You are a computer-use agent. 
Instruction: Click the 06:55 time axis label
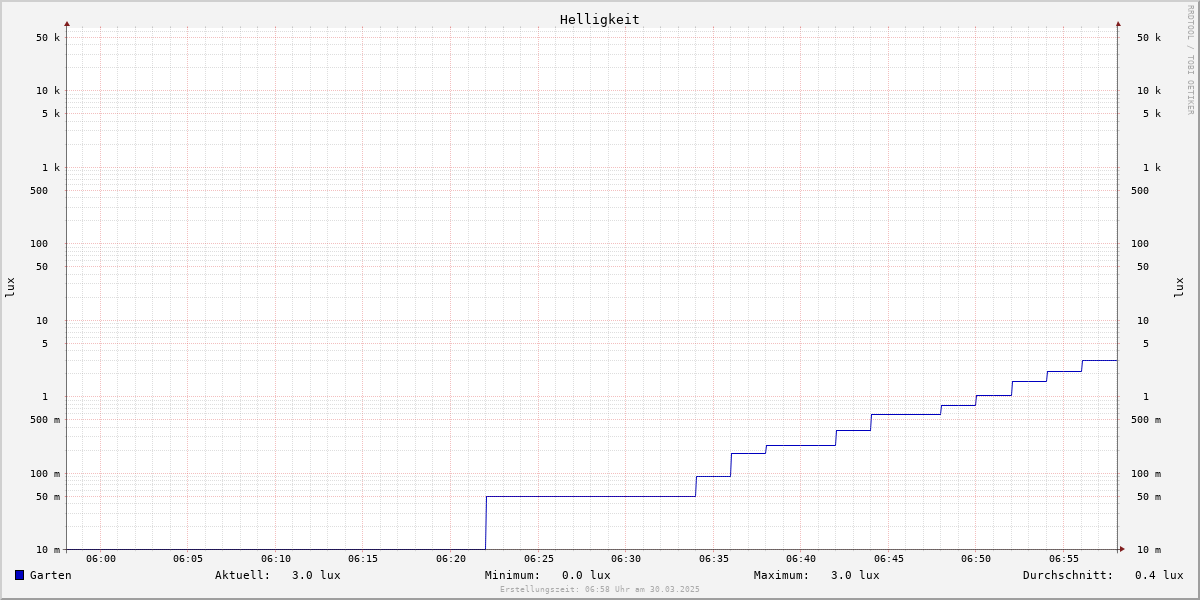[1064, 559]
